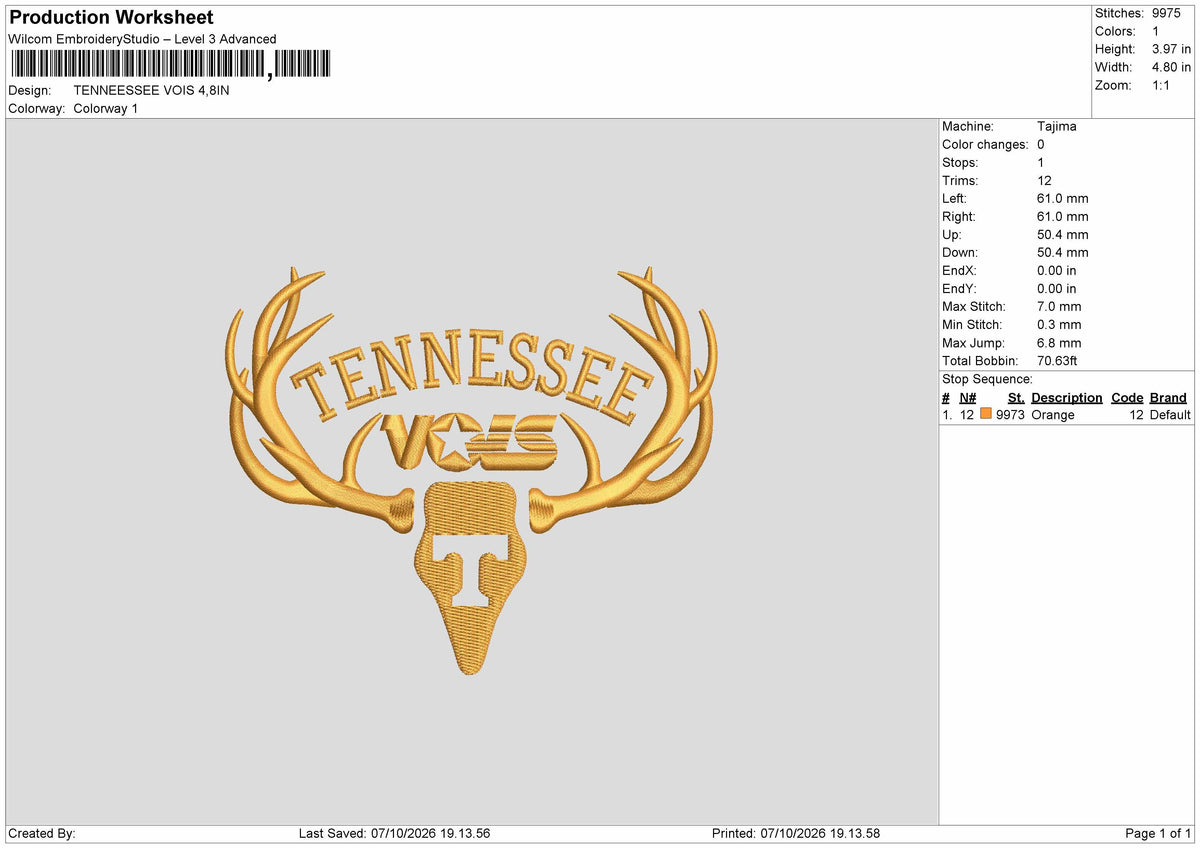Click the 'Last Saved: 07/10/2026 19.13.56' footer text
Image resolution: width=1200 pixels, height=848 pixels.
(394, 834)
